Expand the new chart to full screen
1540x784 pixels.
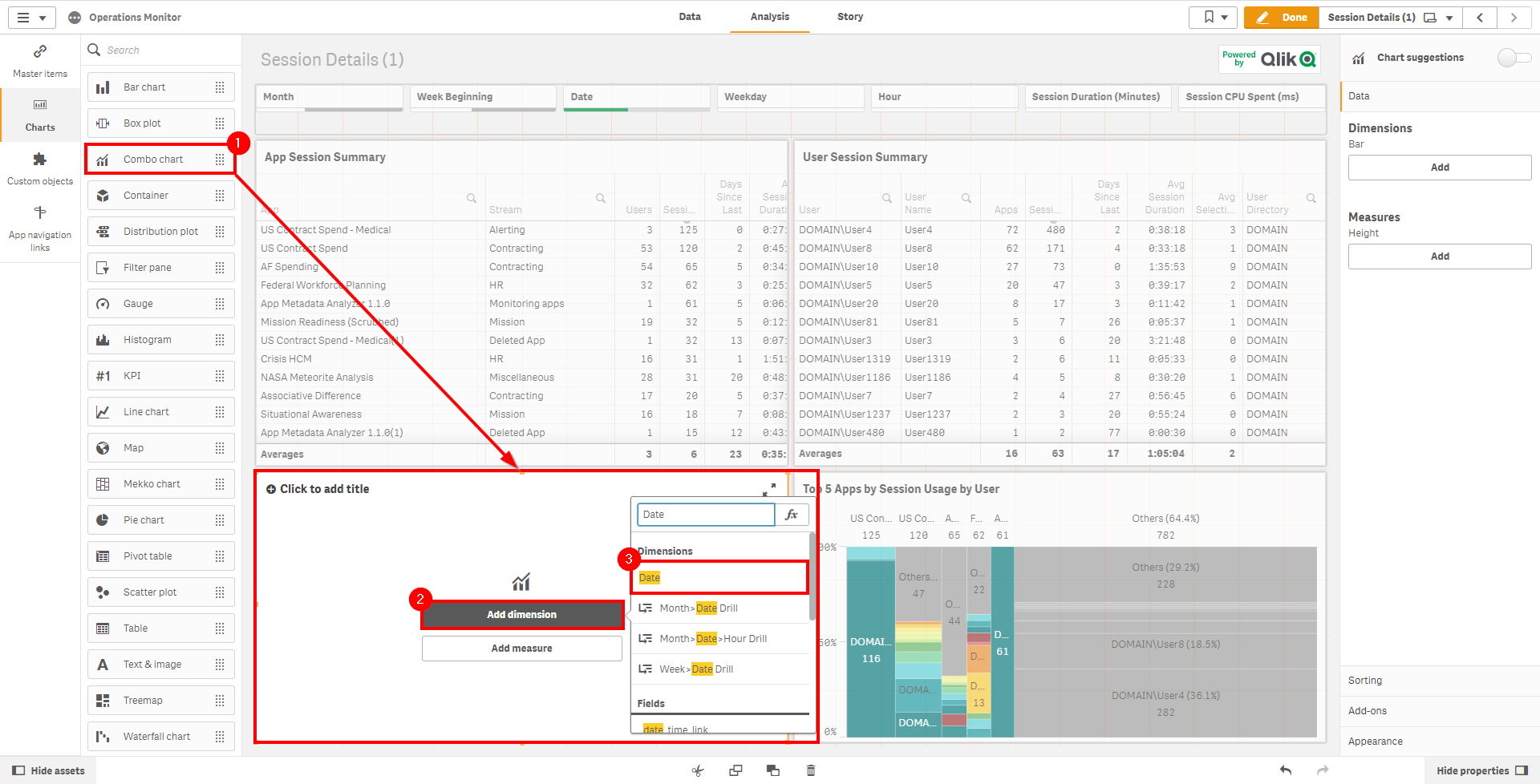click(x=769, y=489)
